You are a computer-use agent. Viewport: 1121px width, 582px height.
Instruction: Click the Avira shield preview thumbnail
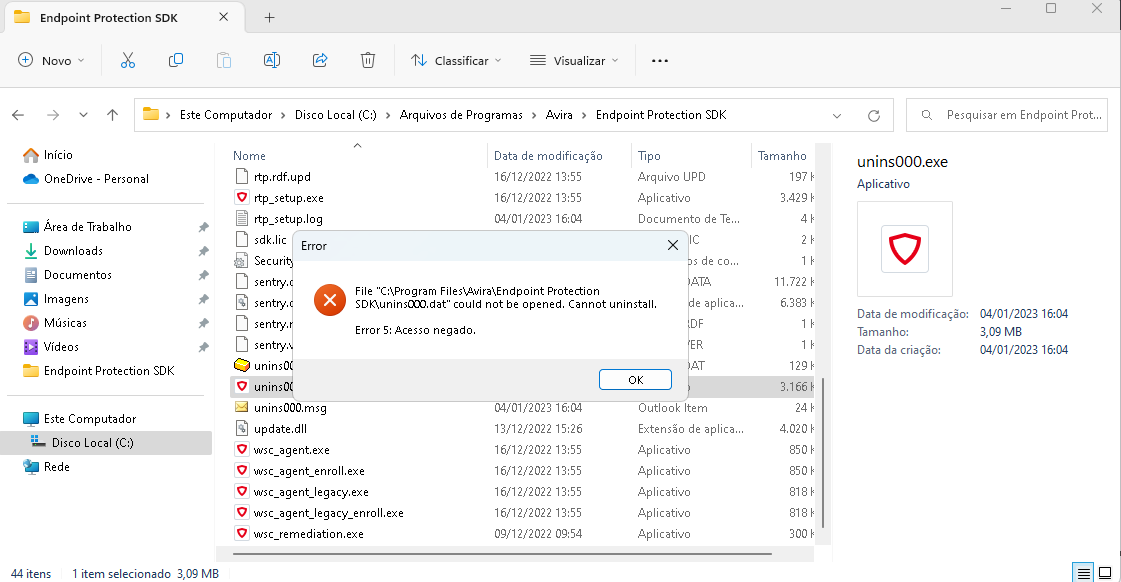tap(904, 249)
